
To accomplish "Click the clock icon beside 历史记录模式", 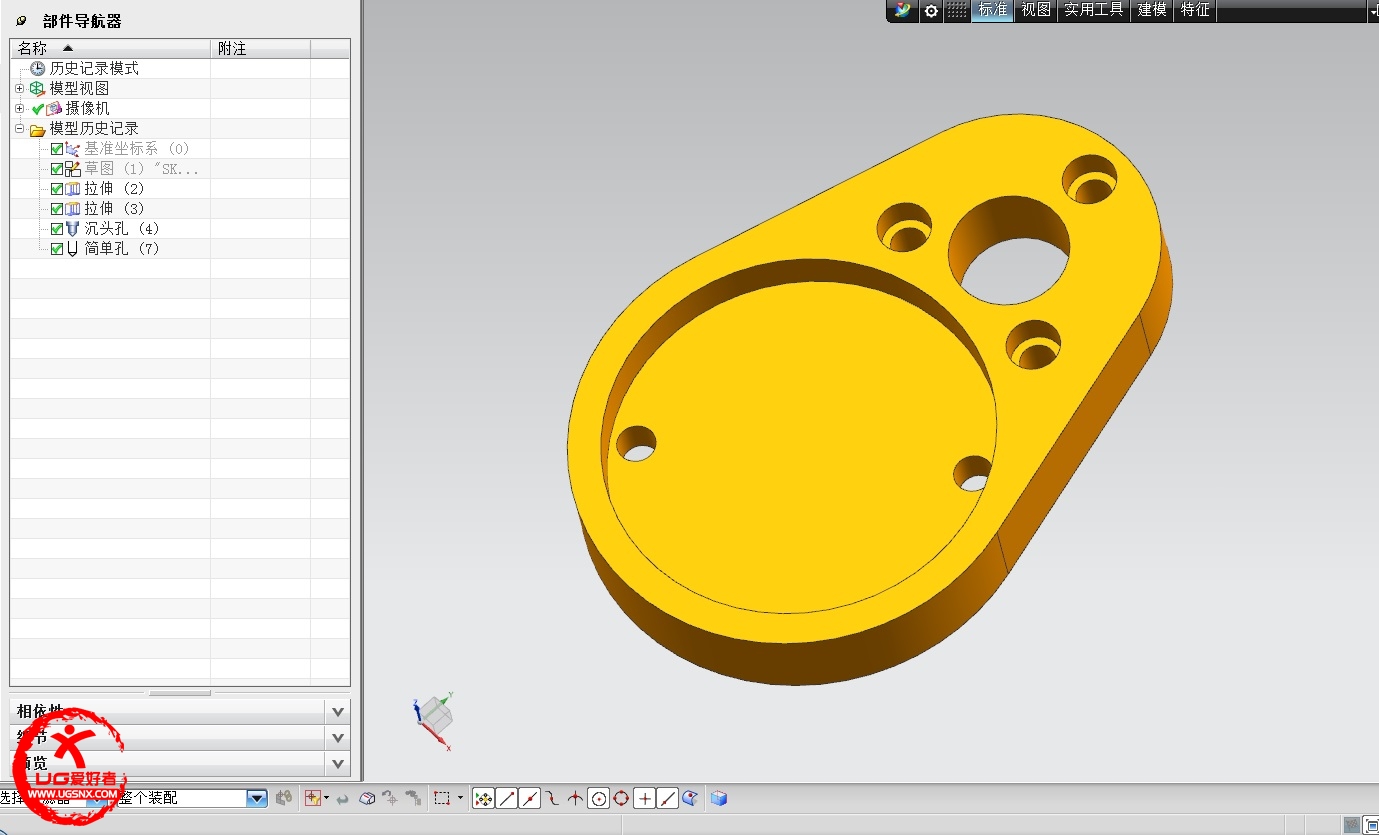I will (x=38, y=68).
